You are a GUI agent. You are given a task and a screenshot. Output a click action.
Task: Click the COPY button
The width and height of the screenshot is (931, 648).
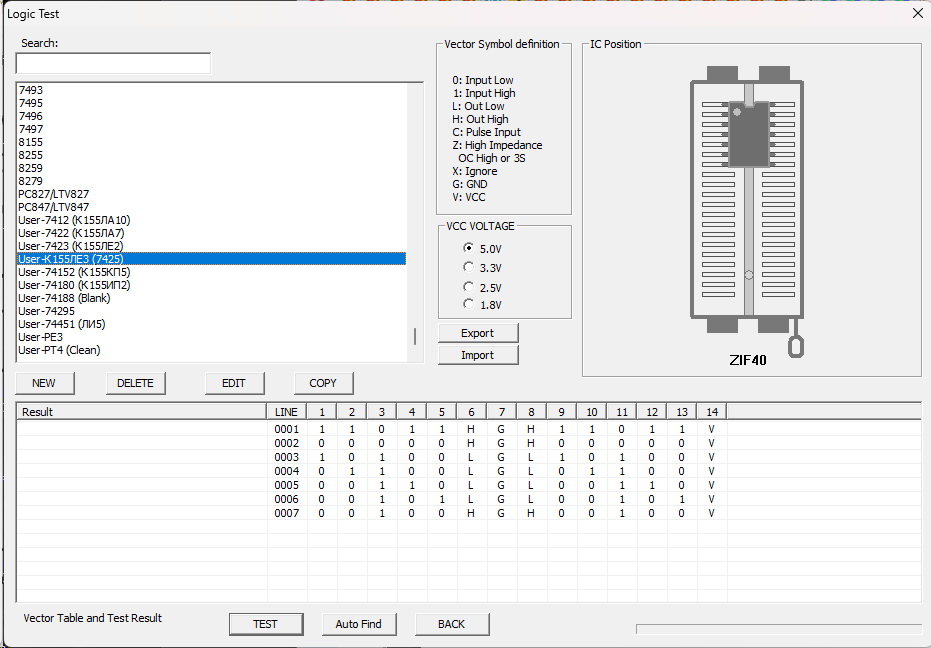323,383
